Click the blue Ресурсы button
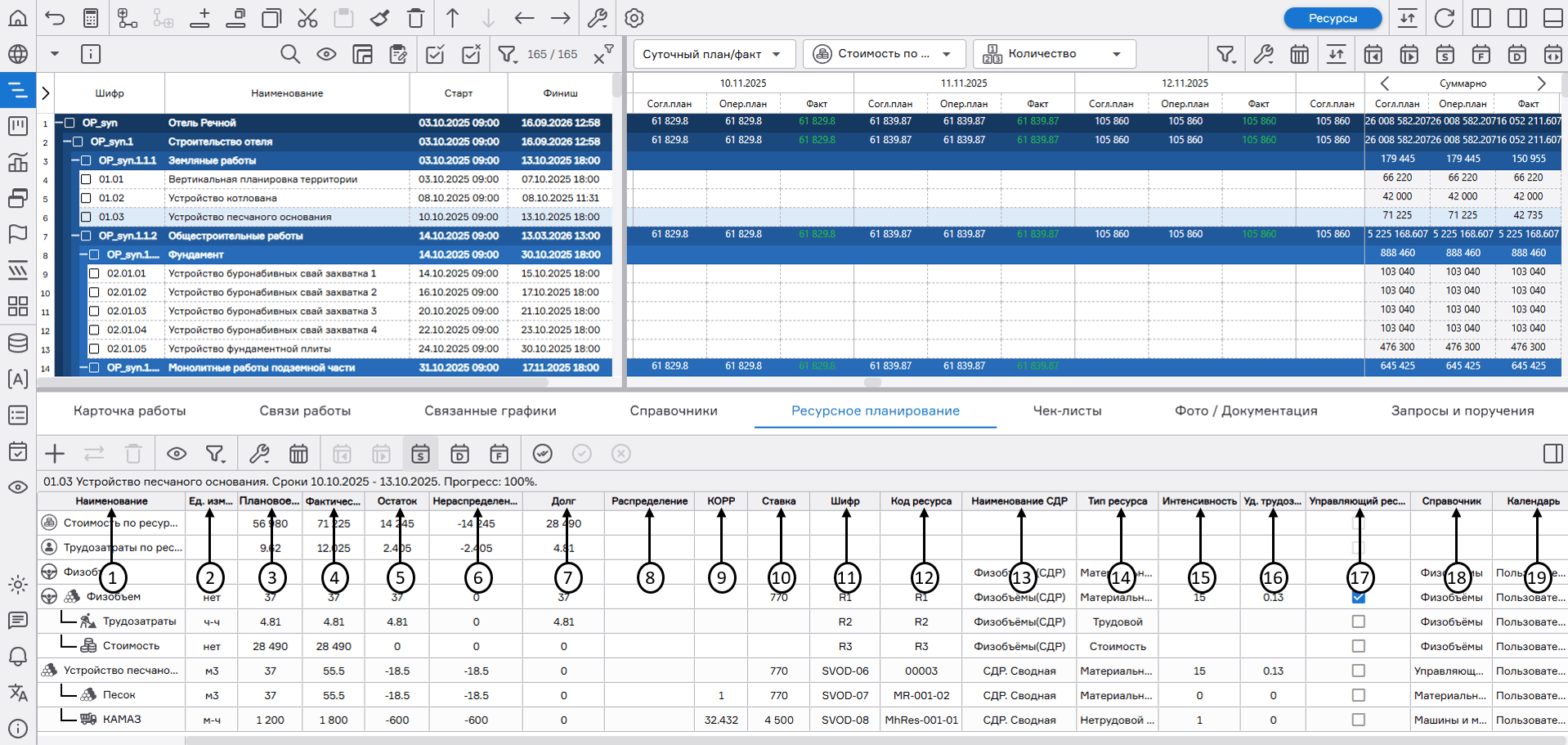 coord(1332,18)
